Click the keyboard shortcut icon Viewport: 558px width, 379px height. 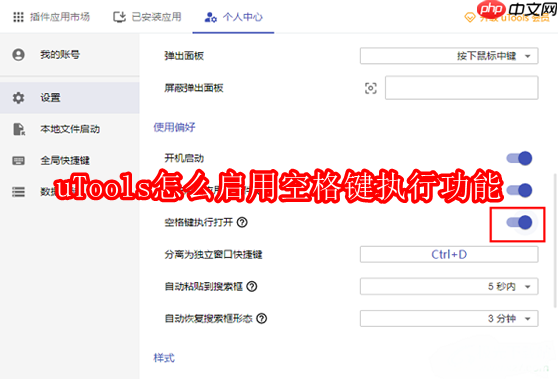pos(19,160)
